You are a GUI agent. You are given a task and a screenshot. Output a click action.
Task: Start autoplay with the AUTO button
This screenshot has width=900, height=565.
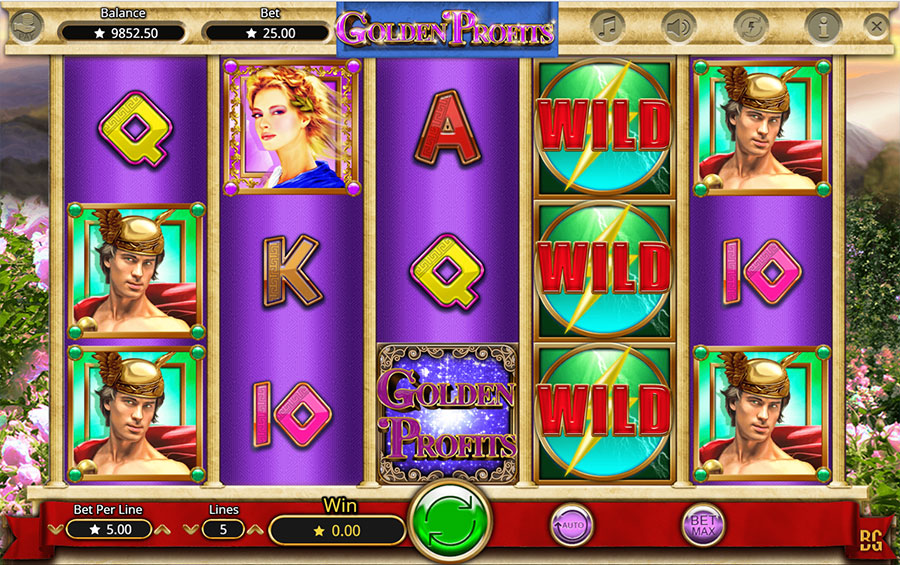point(572,525)
